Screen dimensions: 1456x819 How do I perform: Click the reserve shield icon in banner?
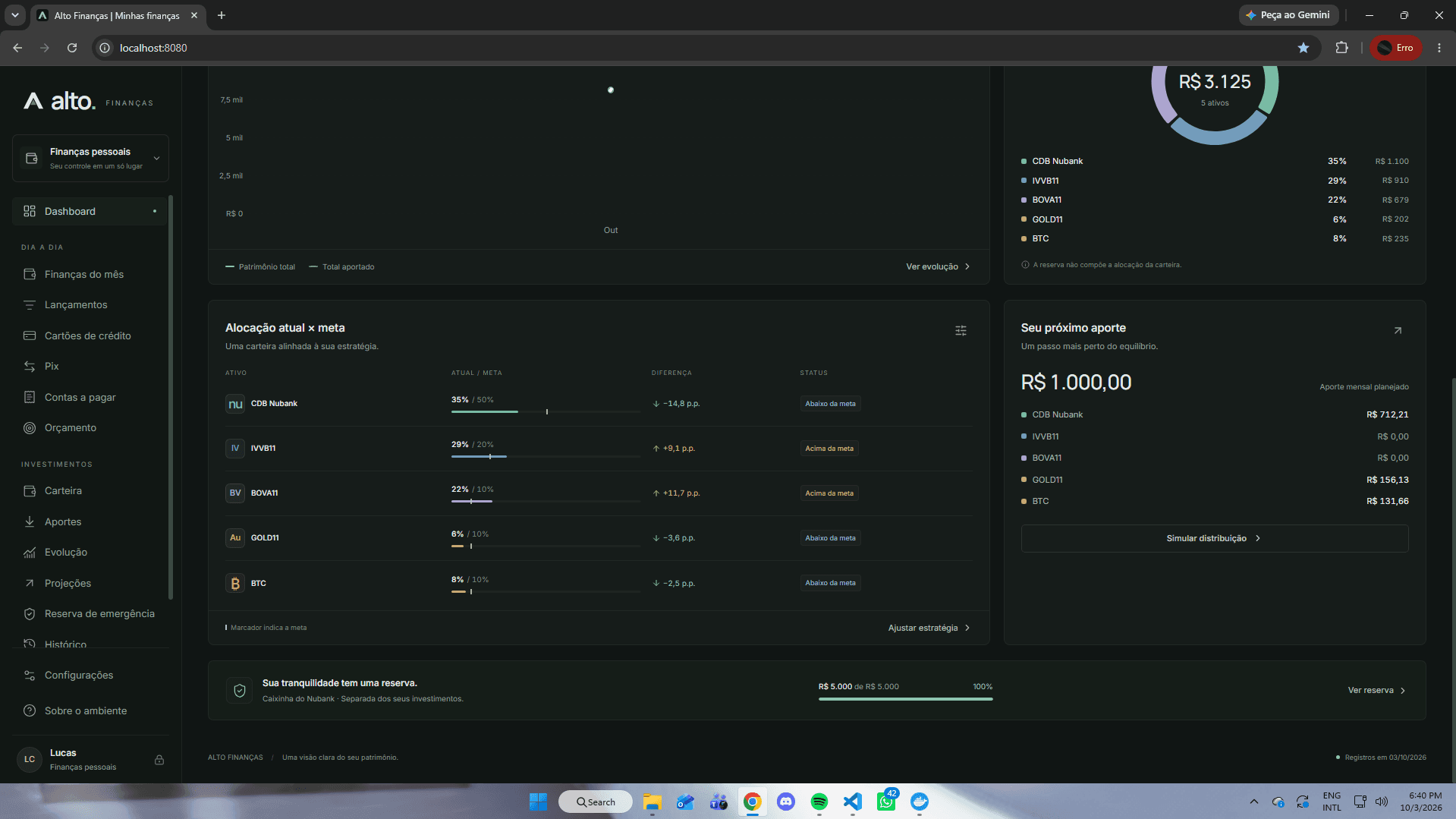coord(239,691)
